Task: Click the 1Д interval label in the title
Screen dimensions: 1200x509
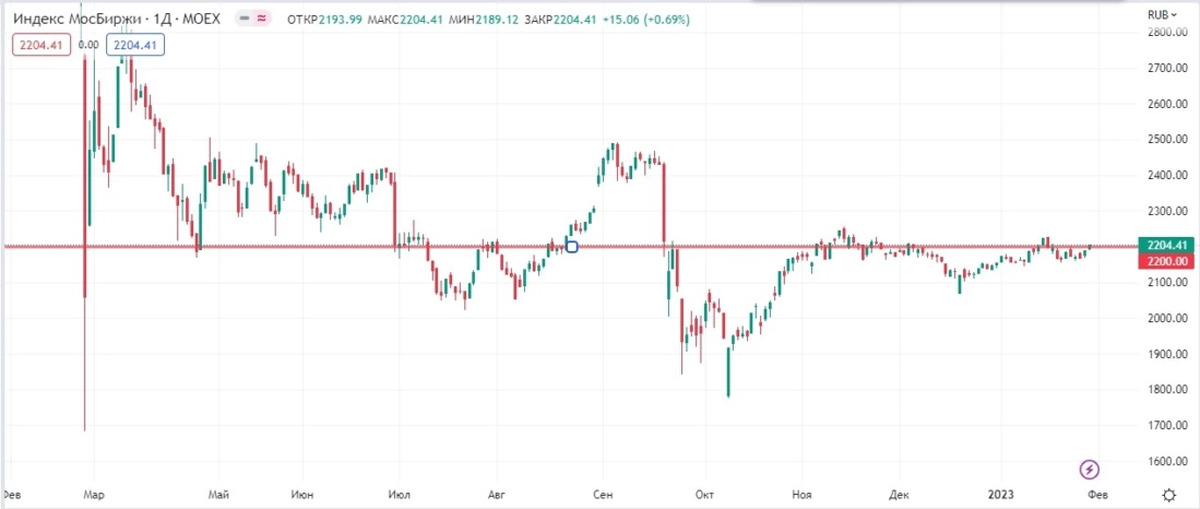Action: point(160,19)
